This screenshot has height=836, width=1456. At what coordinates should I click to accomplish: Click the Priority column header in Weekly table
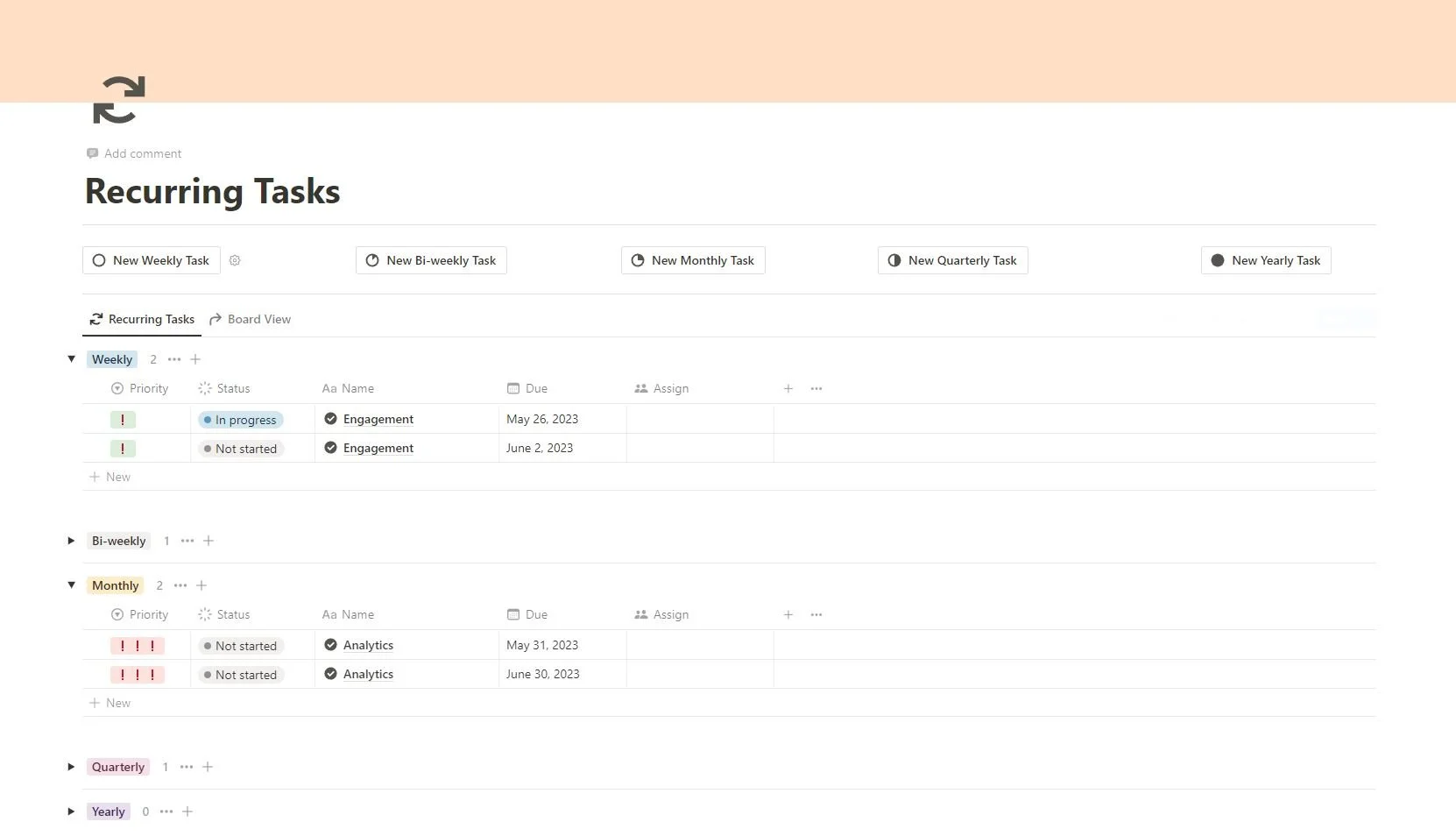click(x=139, y=388)
